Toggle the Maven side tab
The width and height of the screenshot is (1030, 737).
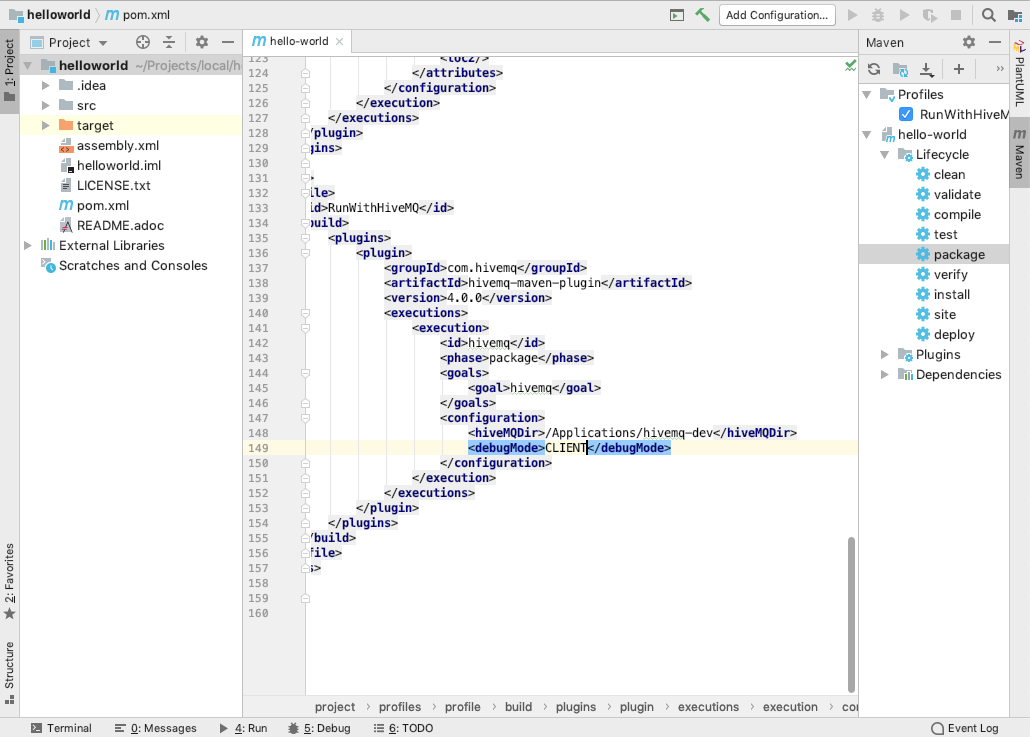[1019, 154]
